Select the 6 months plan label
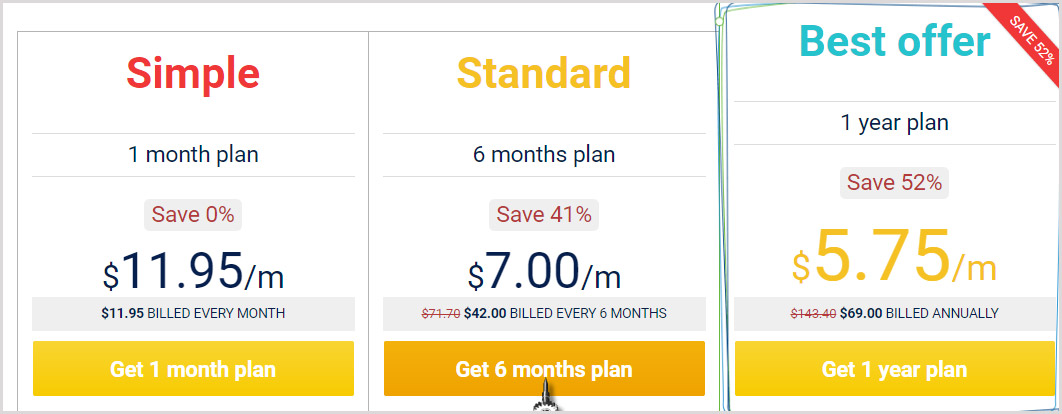The height and width of the screenshot is (414, 1062). pyautogui.click(x=544, y=154)
